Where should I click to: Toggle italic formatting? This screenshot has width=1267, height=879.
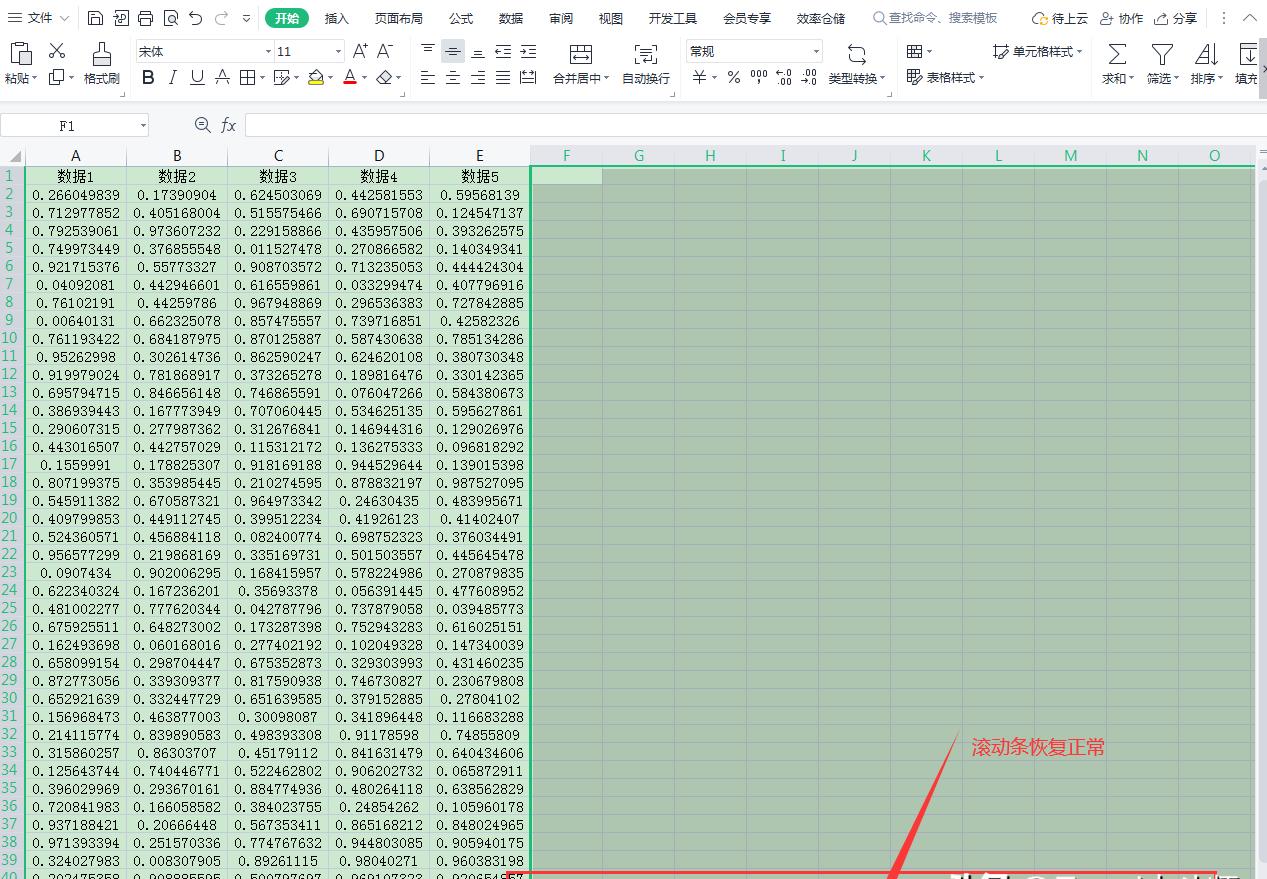173,77
